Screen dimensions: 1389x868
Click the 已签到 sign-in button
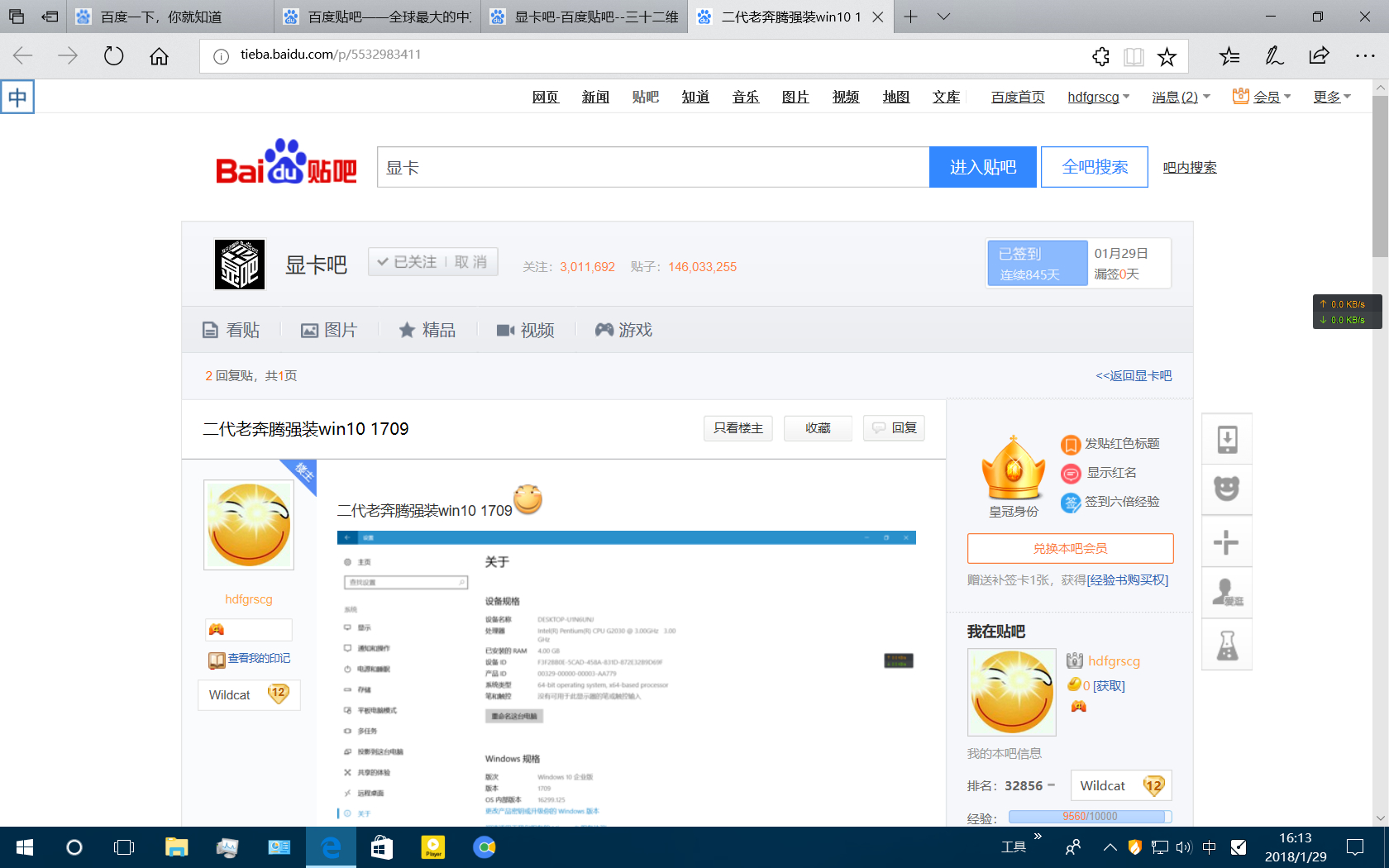[1038, 263]
